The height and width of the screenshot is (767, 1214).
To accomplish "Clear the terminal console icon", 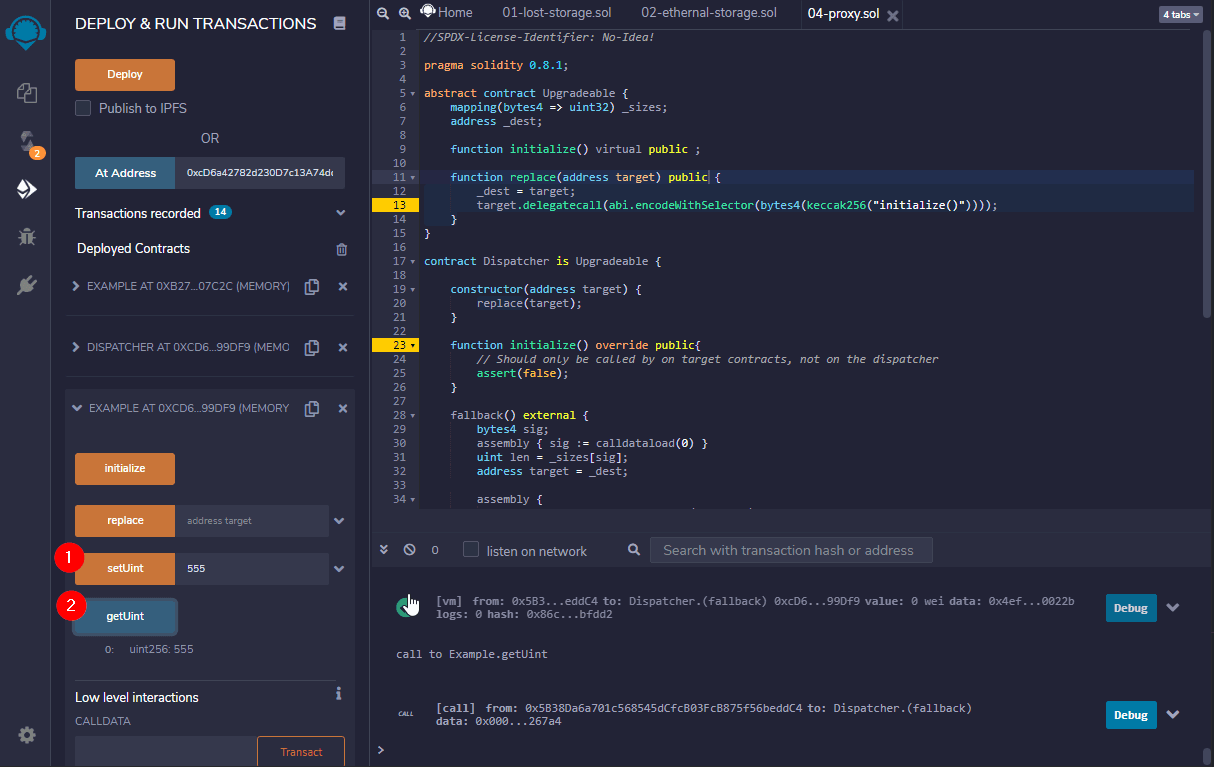I will pos(409,550).
